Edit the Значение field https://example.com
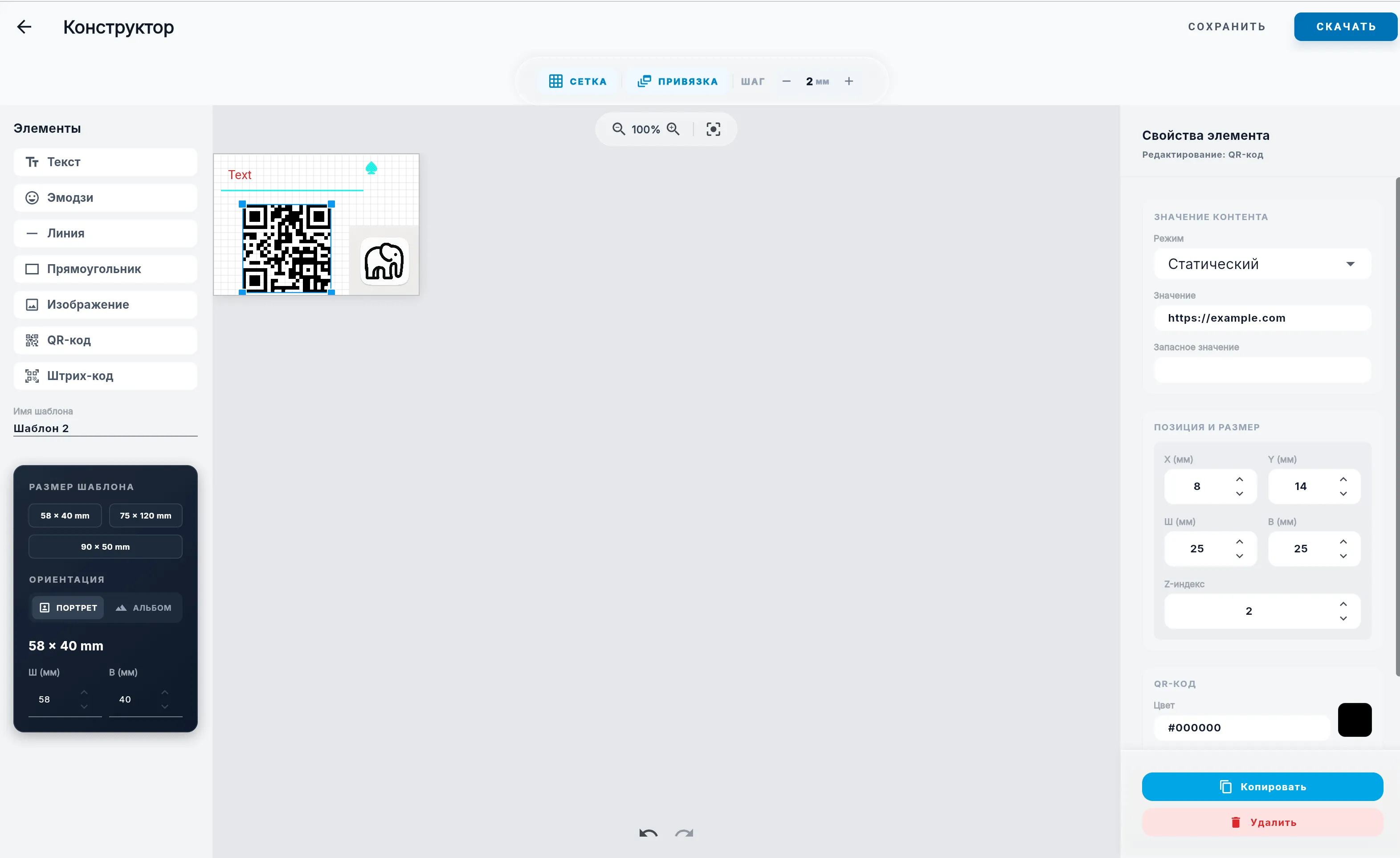Screen dimensions: 1400x858 click(1262, 318)
